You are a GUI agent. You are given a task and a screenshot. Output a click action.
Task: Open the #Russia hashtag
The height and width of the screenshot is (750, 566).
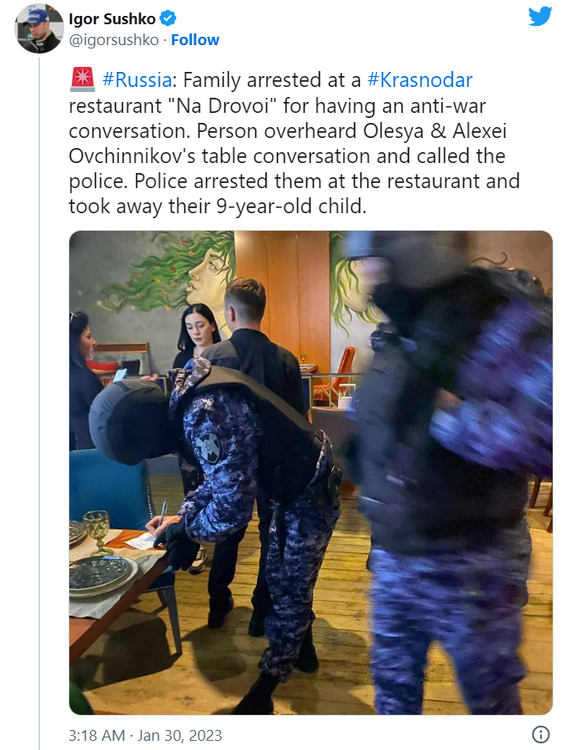(137, 80)
